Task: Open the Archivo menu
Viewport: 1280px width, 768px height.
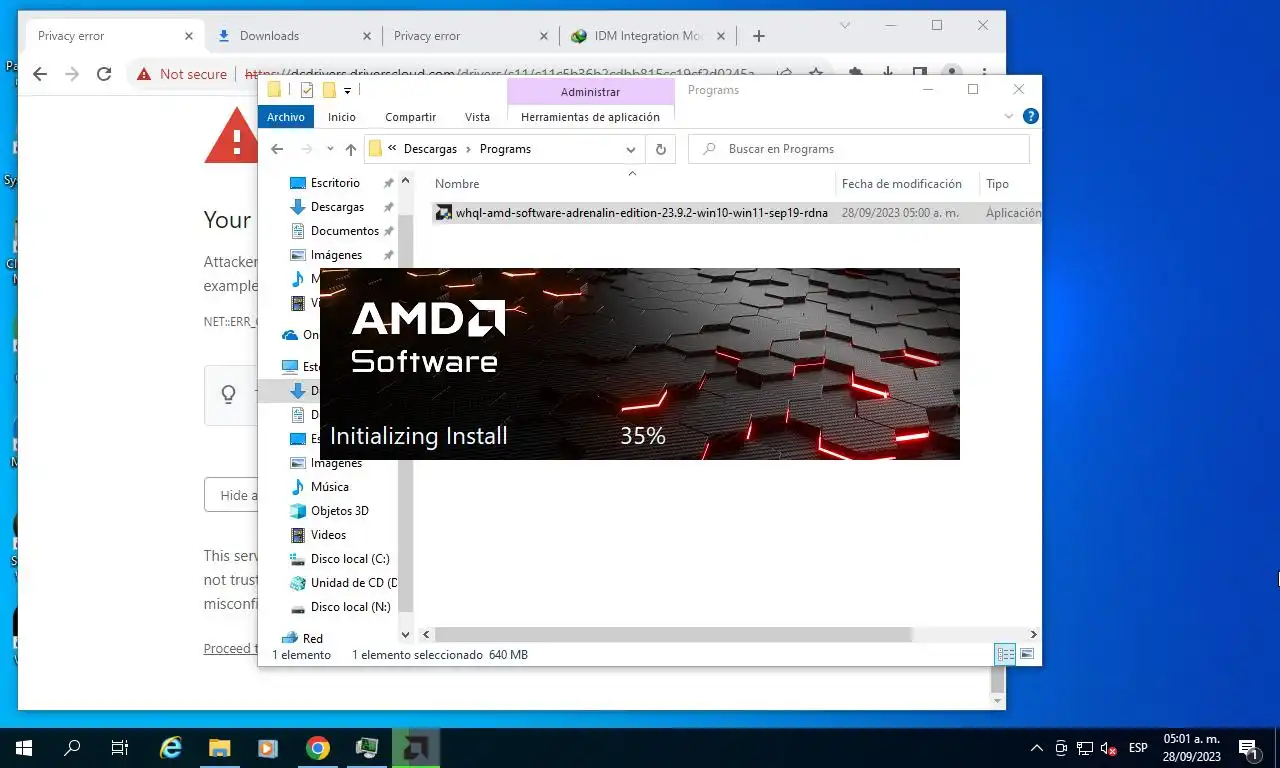Action: (285, 117)
